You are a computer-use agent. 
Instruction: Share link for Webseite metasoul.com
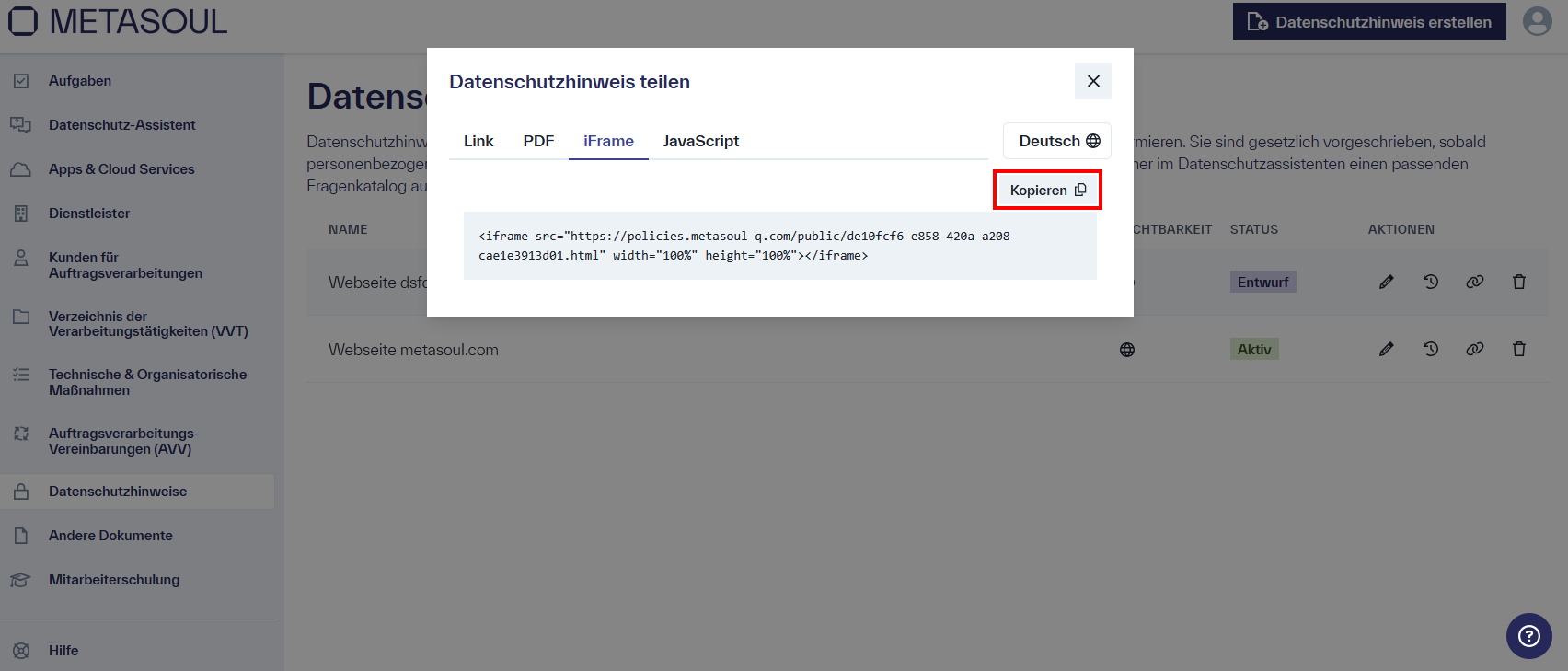tap(1475, 349)
